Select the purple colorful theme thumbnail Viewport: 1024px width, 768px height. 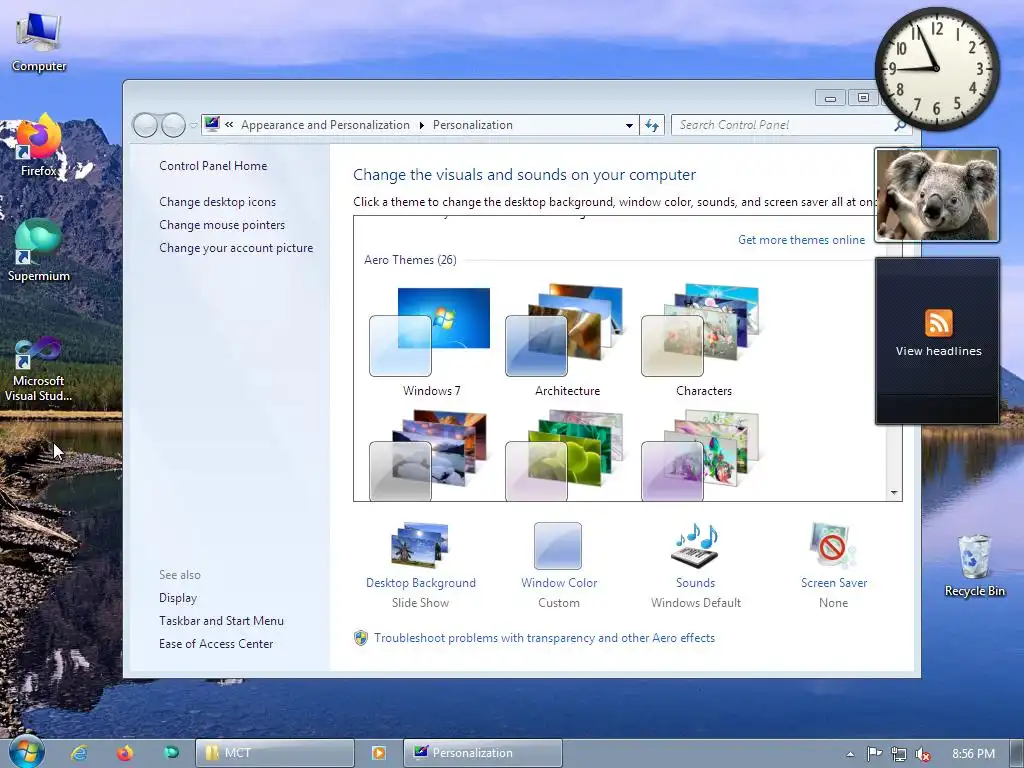coord(703,455)
